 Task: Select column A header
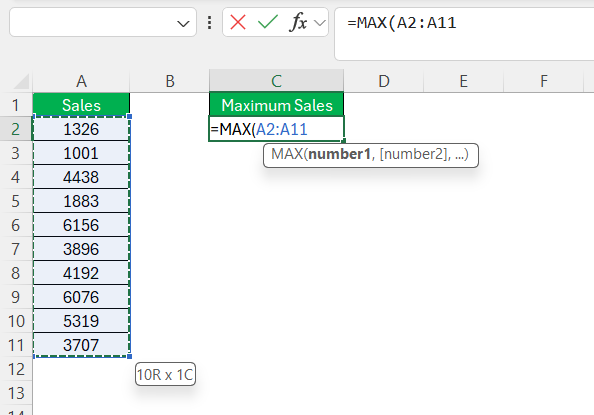[x=81, y=81]
